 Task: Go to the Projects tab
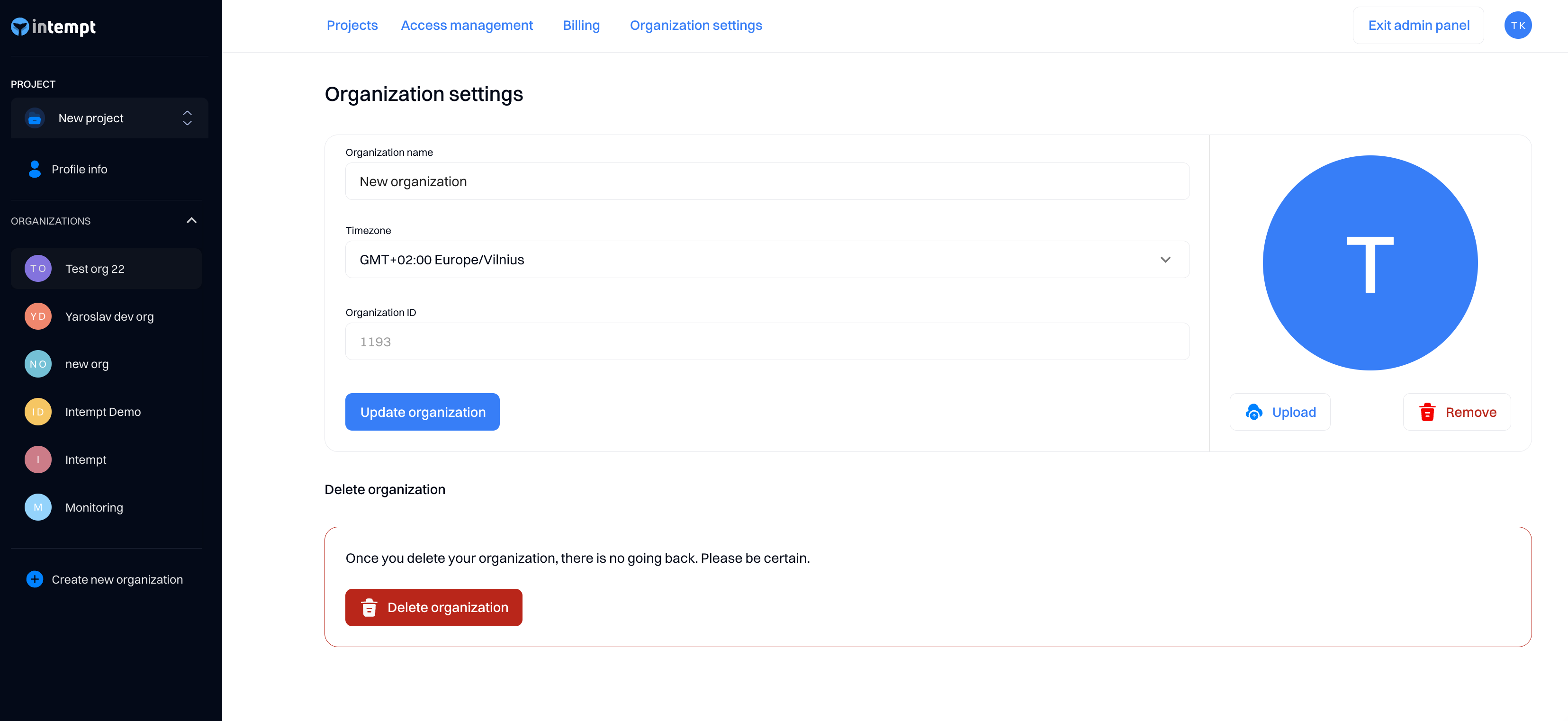352,25
